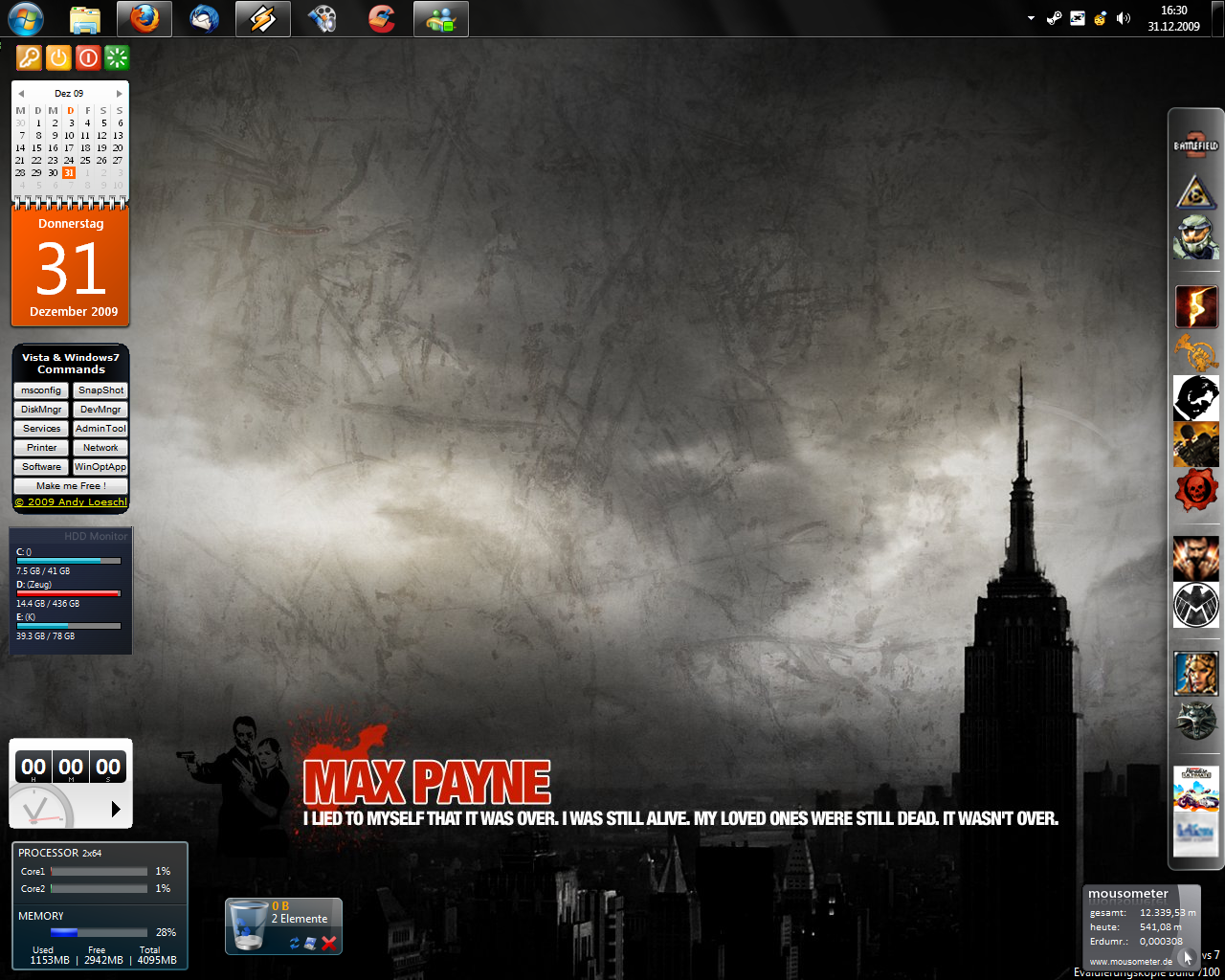Click the 'Make me Free !' button
This screenshot has height=980, width=1225.
pos(71,486)
